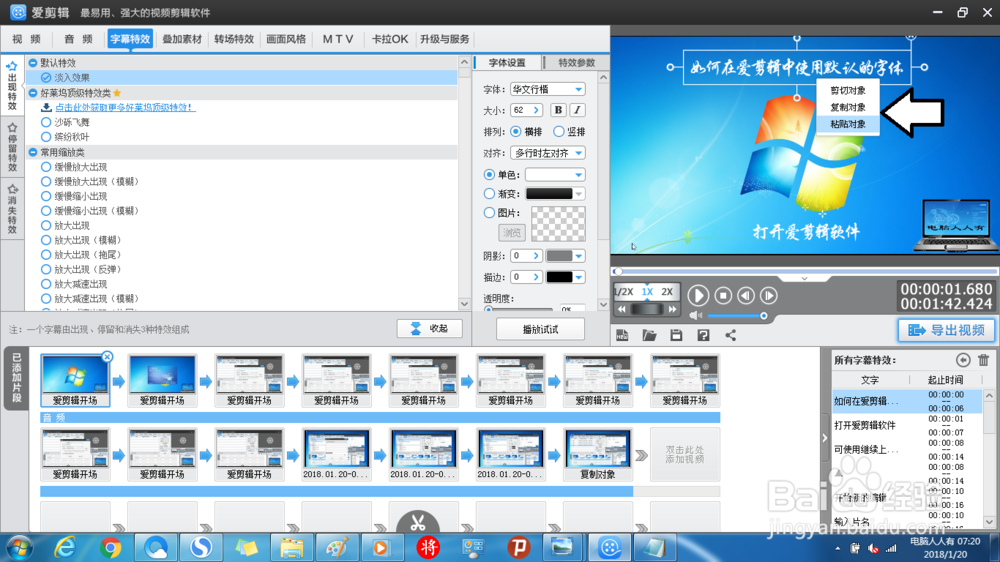Collapse 好莱坞顶级特效类 group
Image resolution: width=1000 pixels, height=562 pixels.
tap(33, 92)
